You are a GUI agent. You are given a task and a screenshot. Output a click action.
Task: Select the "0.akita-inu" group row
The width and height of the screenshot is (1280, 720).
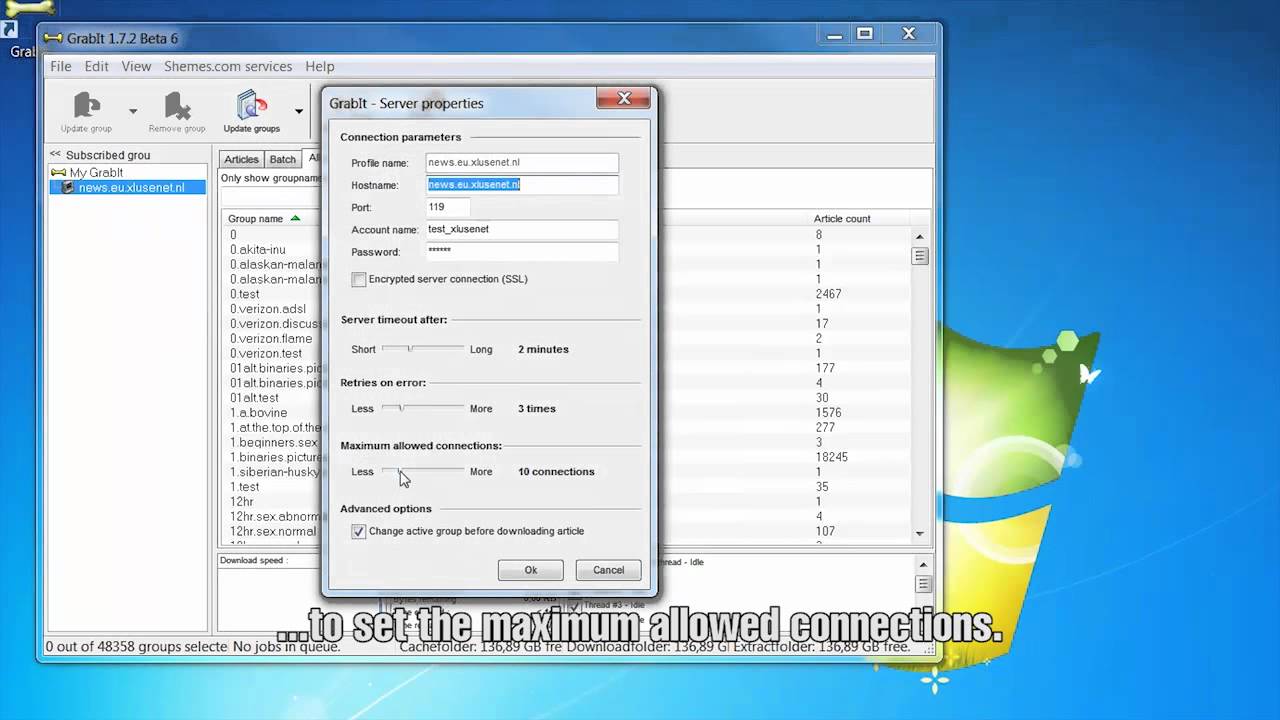(x=258, y=250)
